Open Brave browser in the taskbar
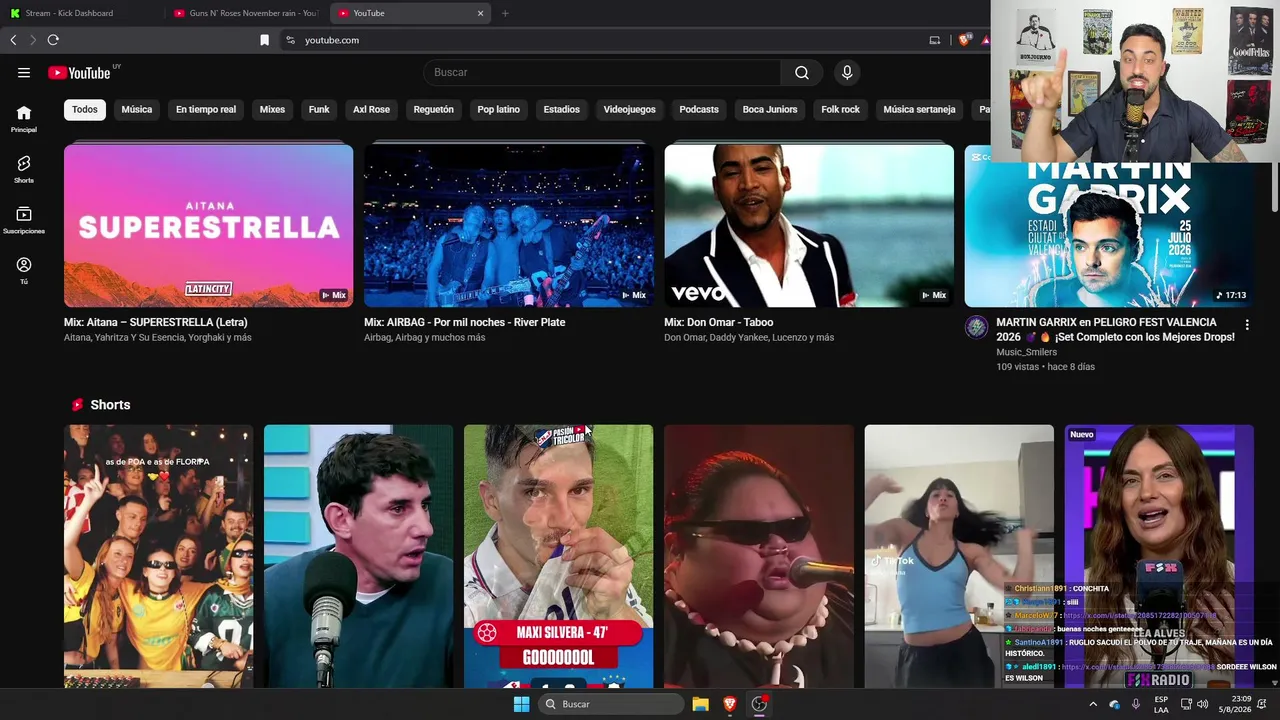The width and height of the screenshot is (1280, 720). pos(730,704)
